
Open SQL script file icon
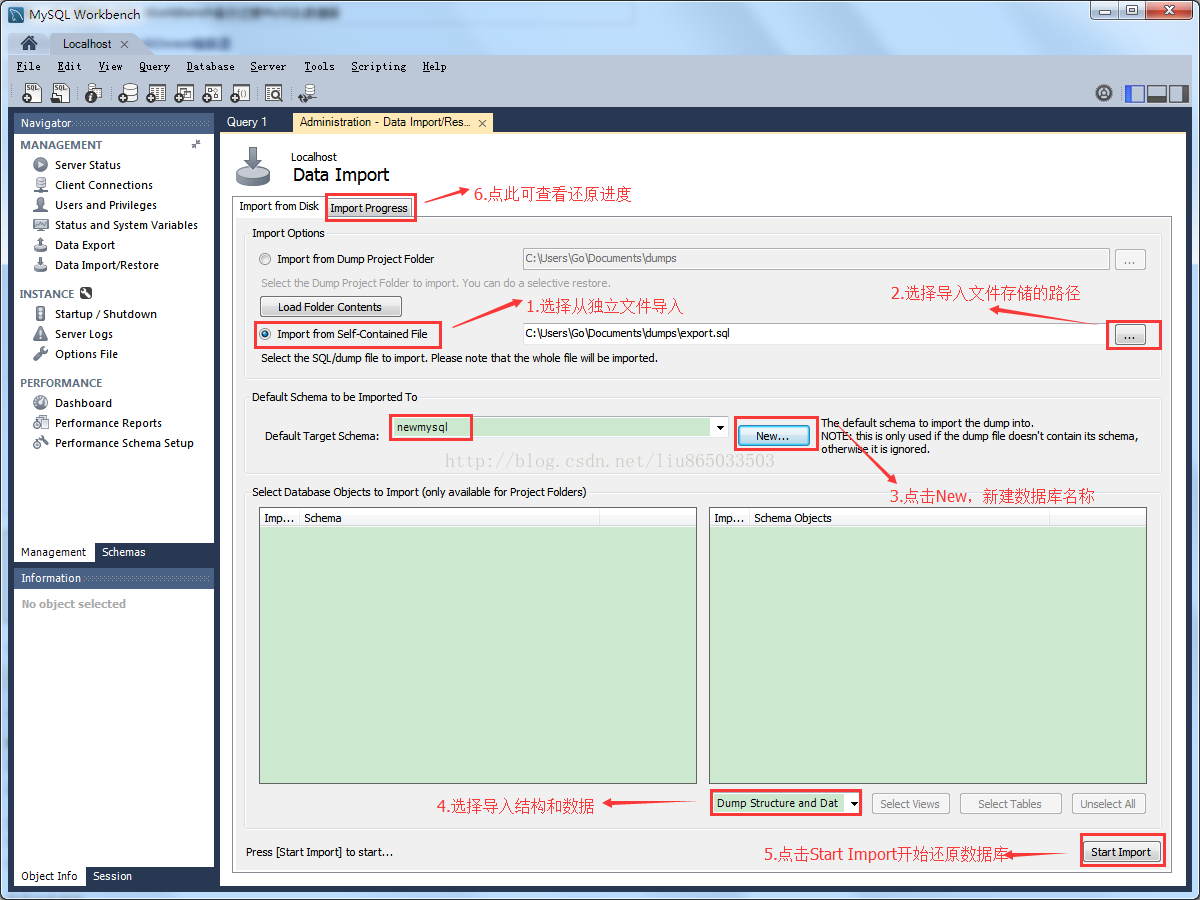tap(61, 93)
